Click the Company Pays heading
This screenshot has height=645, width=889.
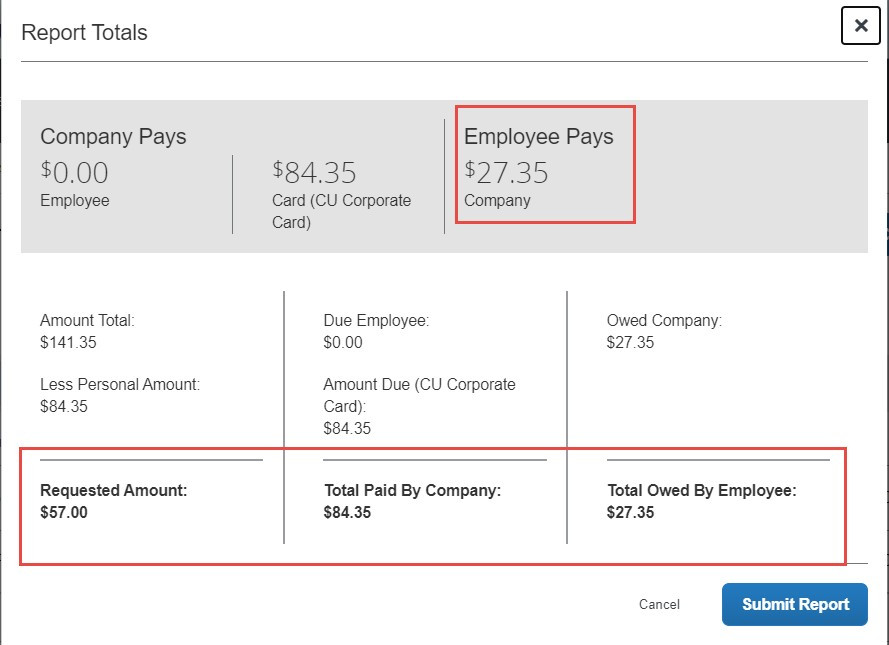tap(112, 137)
